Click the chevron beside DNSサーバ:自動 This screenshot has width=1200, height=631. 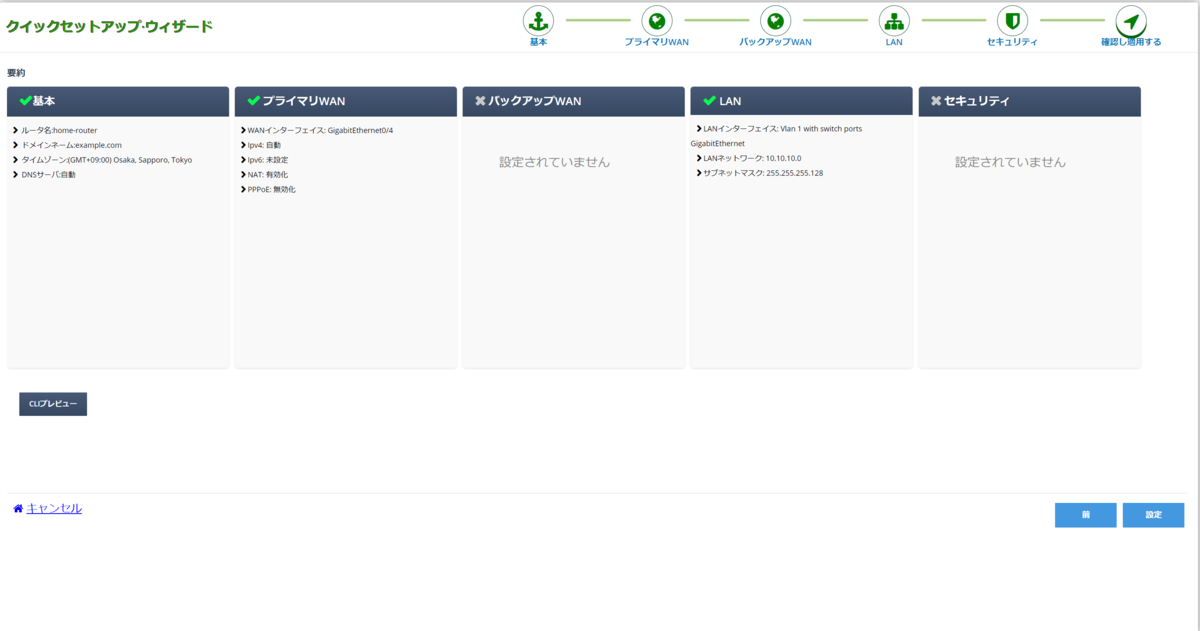click(x=16, y=174)
